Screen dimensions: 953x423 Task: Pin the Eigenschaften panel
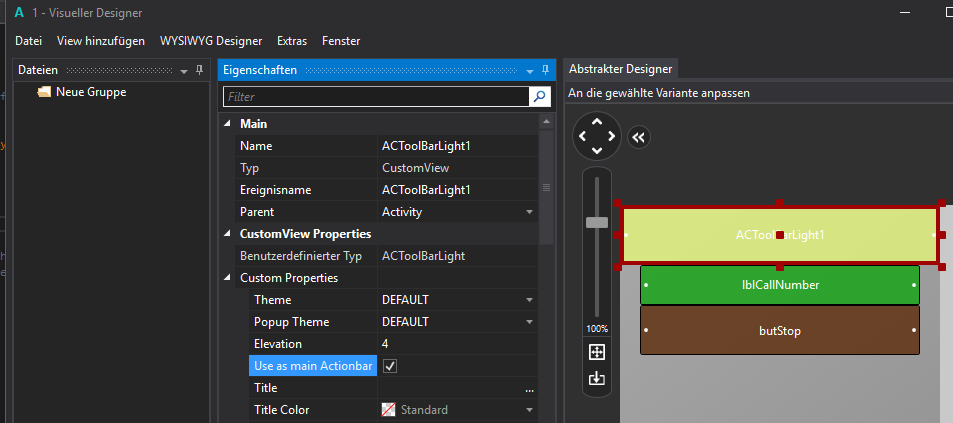[x=545, y=70]
